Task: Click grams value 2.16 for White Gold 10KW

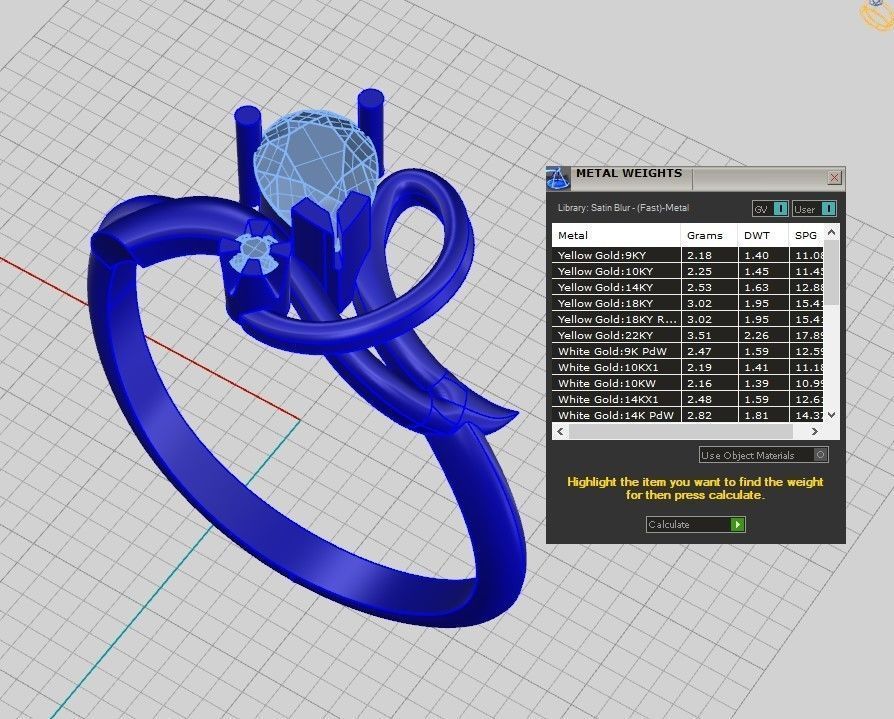Action: [x=699, y=383]
